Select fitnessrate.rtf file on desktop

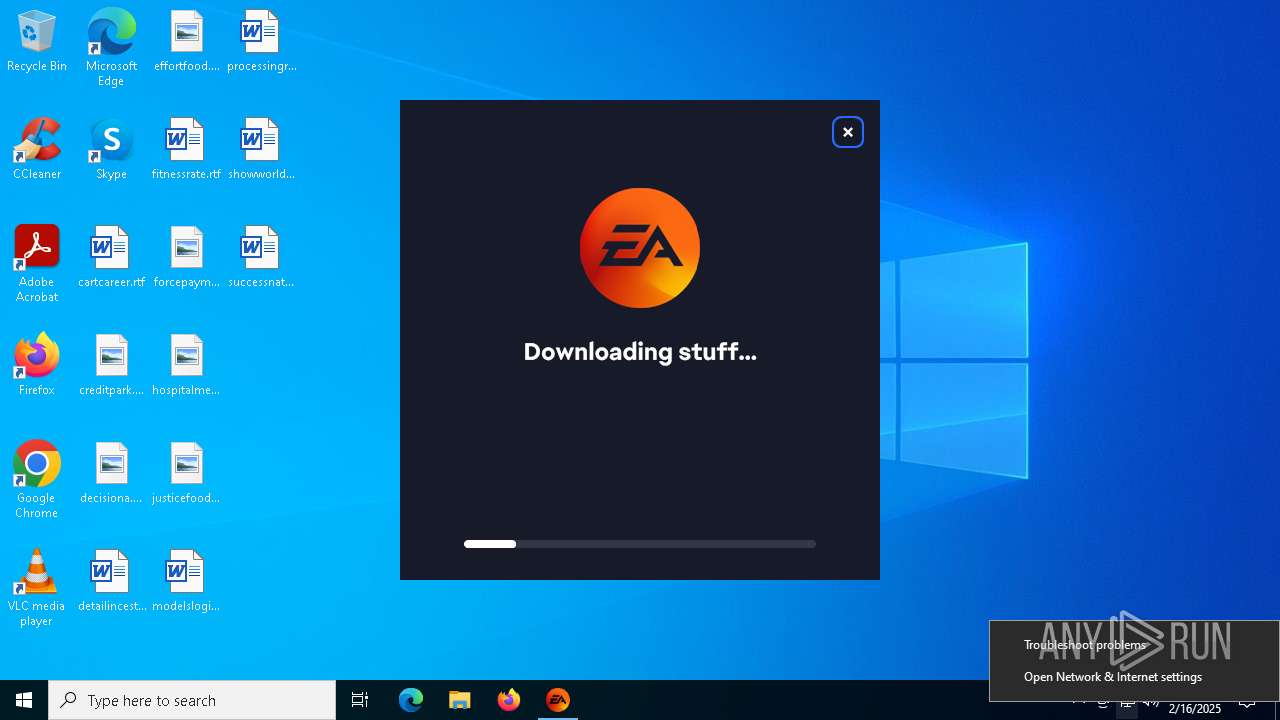pos(186,150)
